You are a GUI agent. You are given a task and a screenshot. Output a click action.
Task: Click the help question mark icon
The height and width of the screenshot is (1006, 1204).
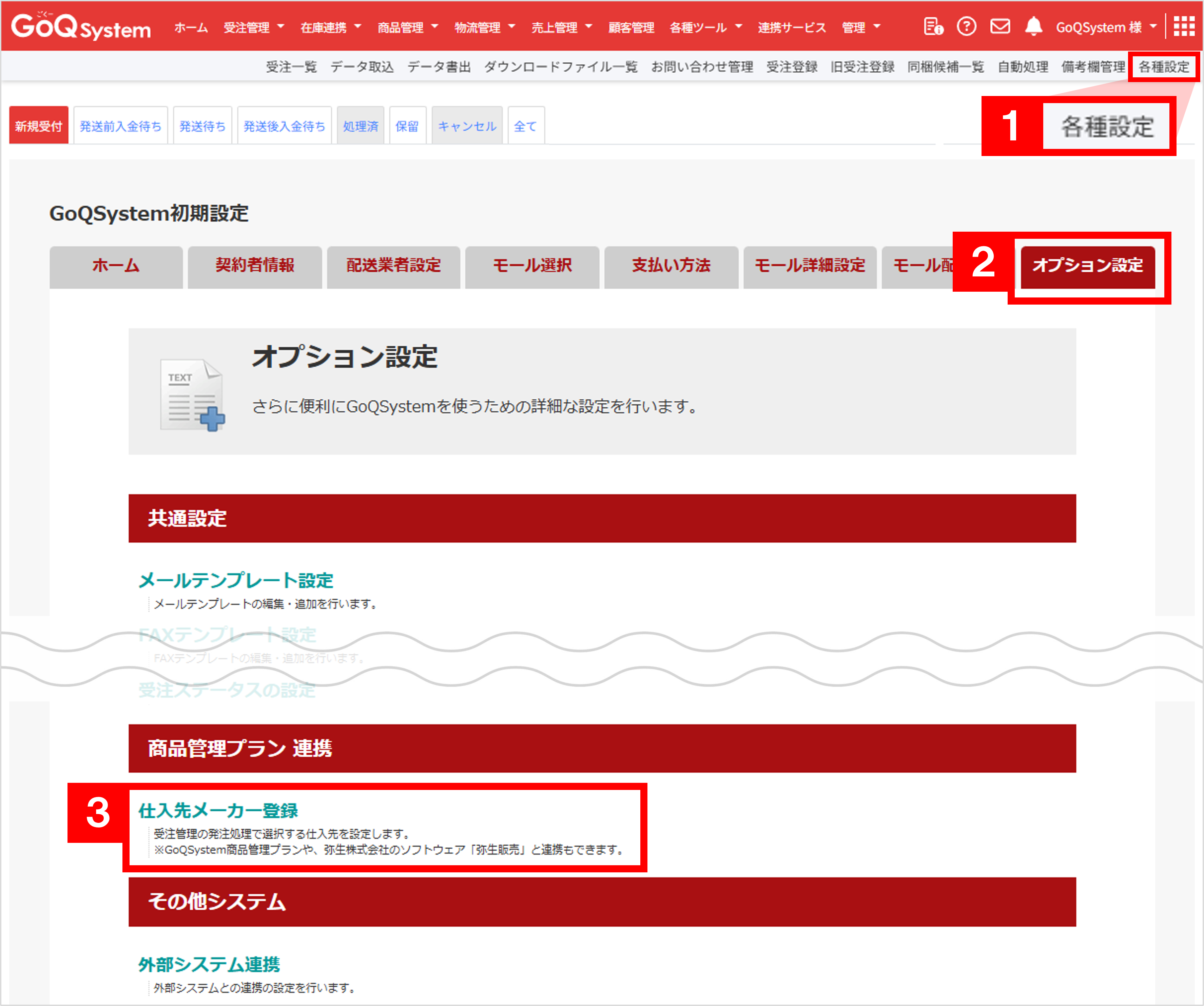pos(967,26)
